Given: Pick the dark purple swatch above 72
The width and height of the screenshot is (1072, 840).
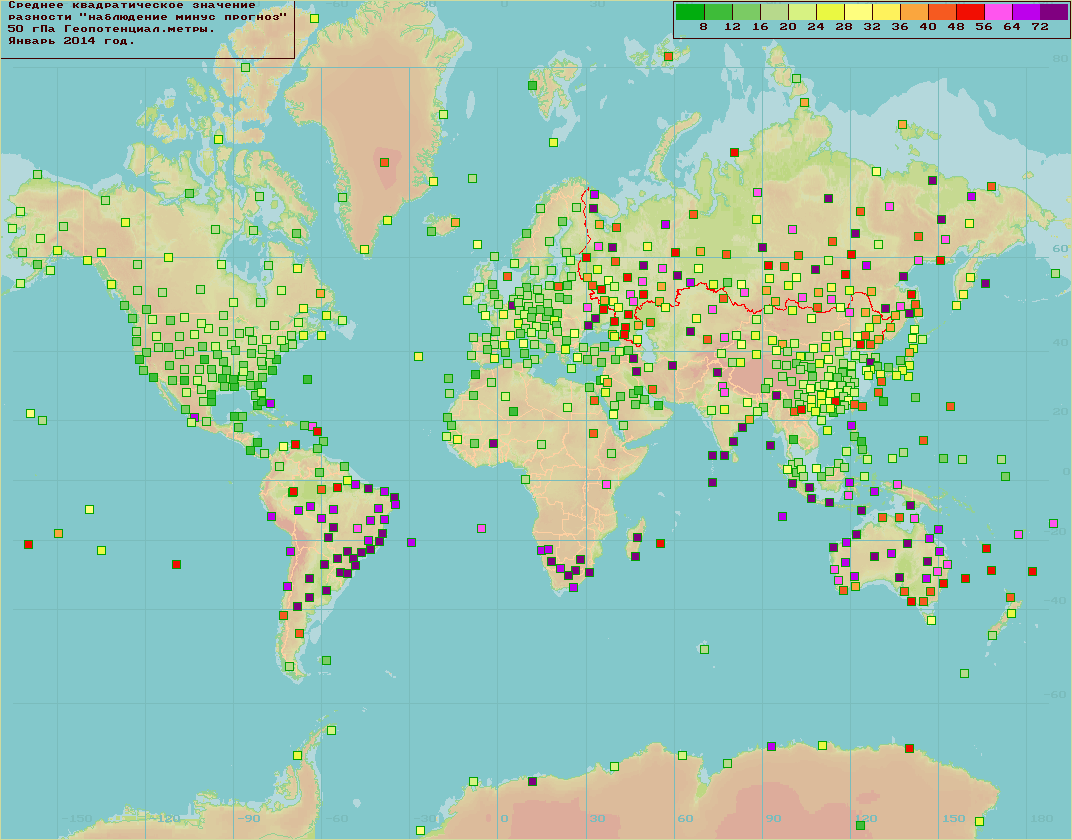Looking at the screenshot, I should 1054,11.
